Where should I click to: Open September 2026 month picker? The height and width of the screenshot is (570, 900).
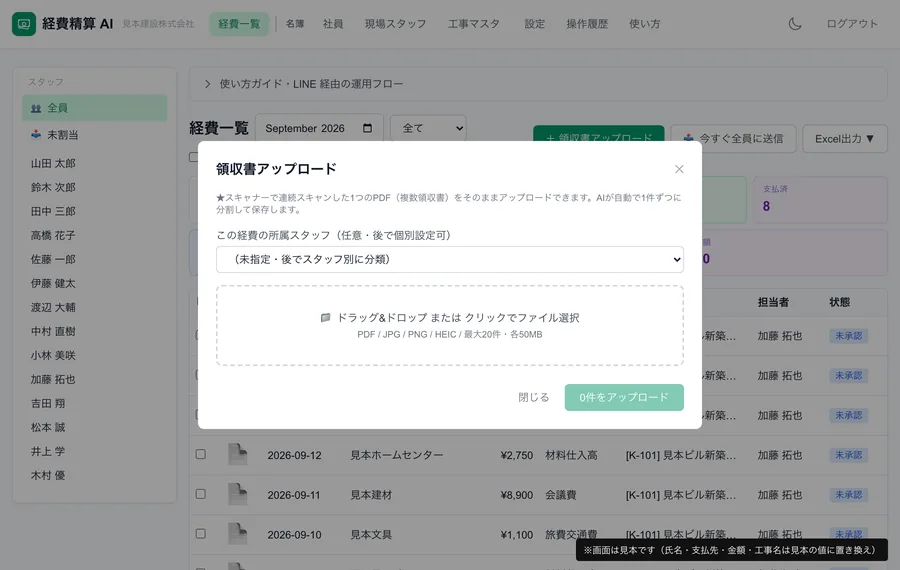tap(319, 128)
